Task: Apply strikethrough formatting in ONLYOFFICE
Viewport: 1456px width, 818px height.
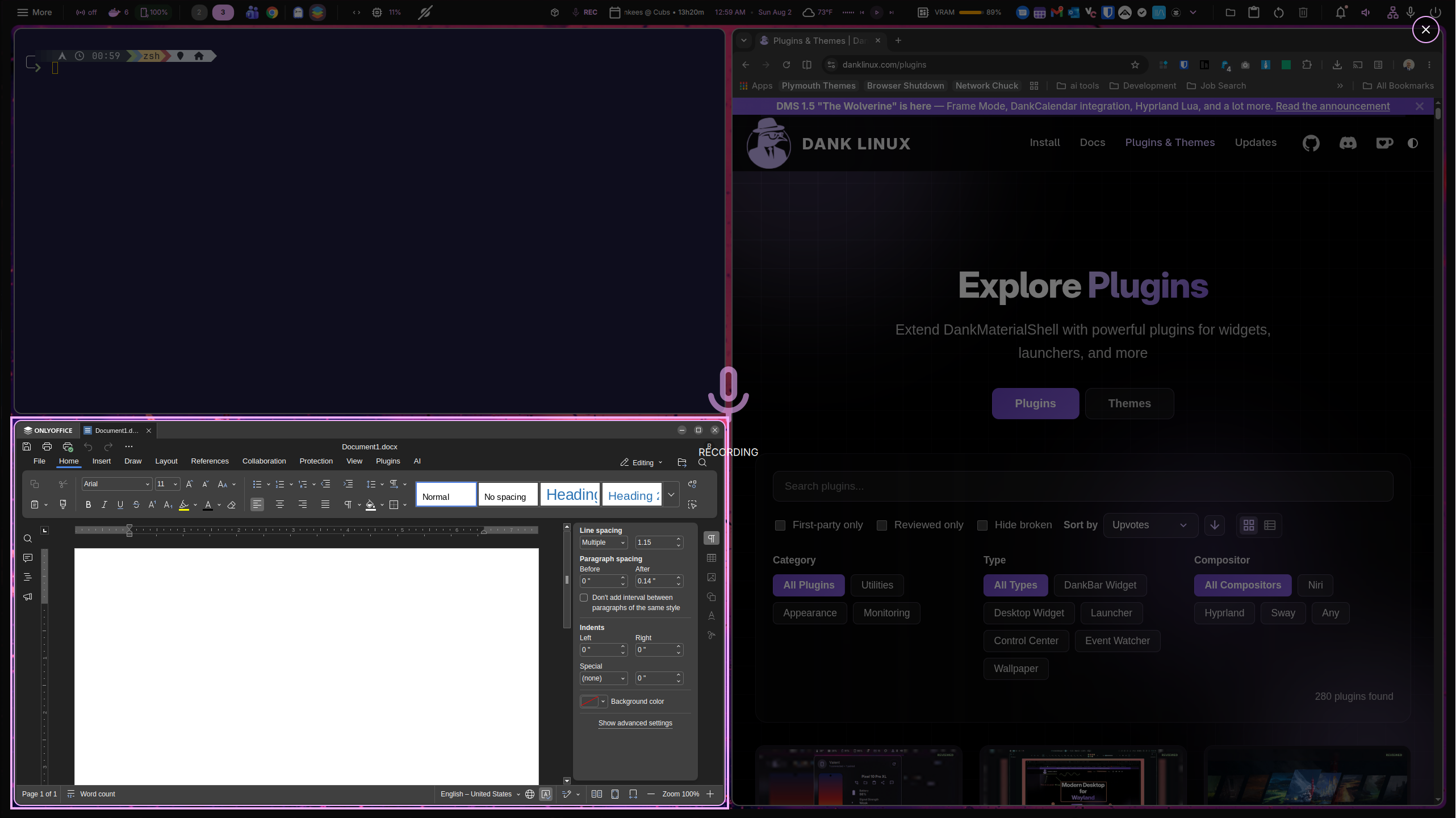Action: coord(136,504)
